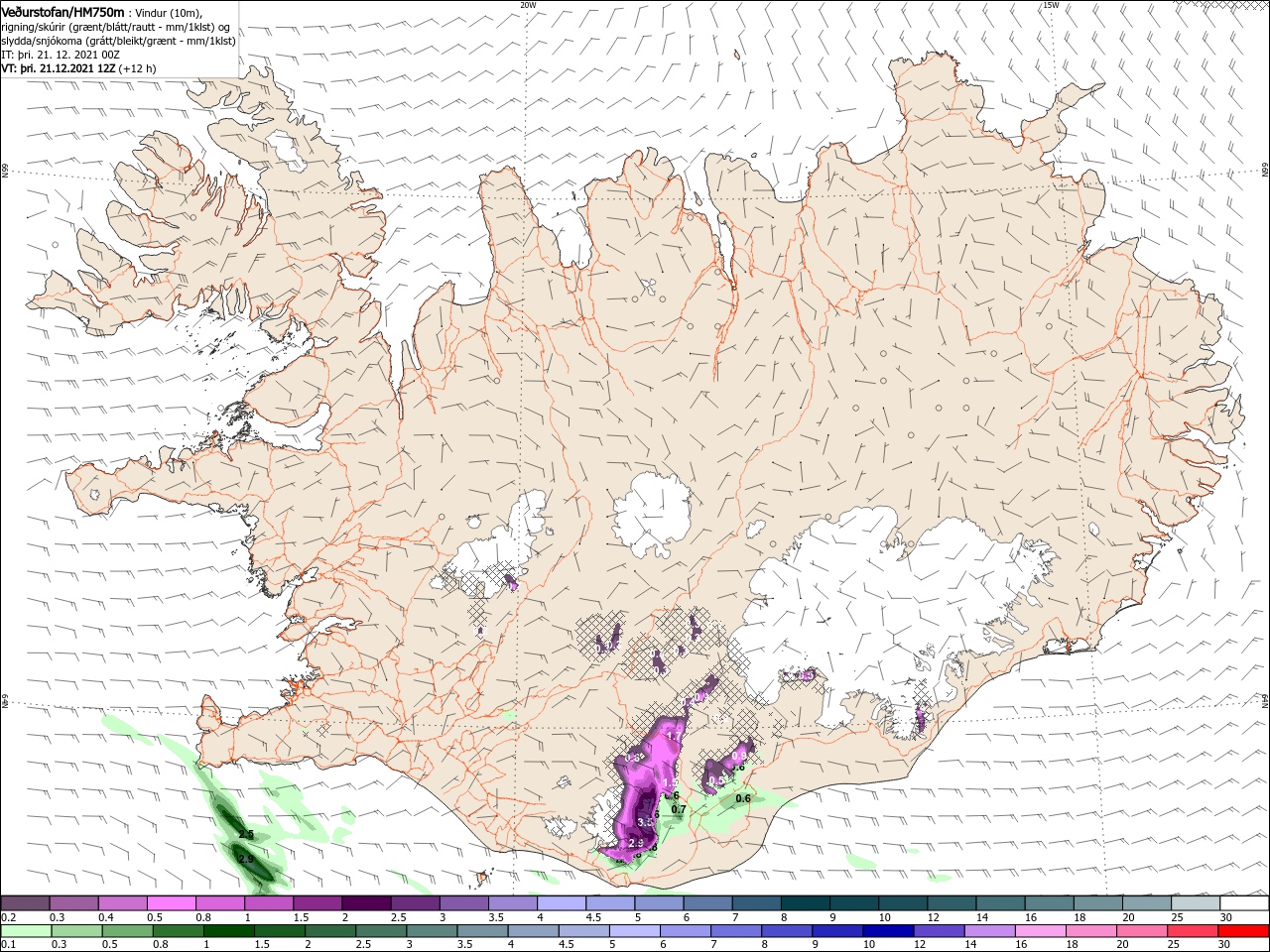Click the Veðurstofan/HM750m title text

(x=63, y=12)
